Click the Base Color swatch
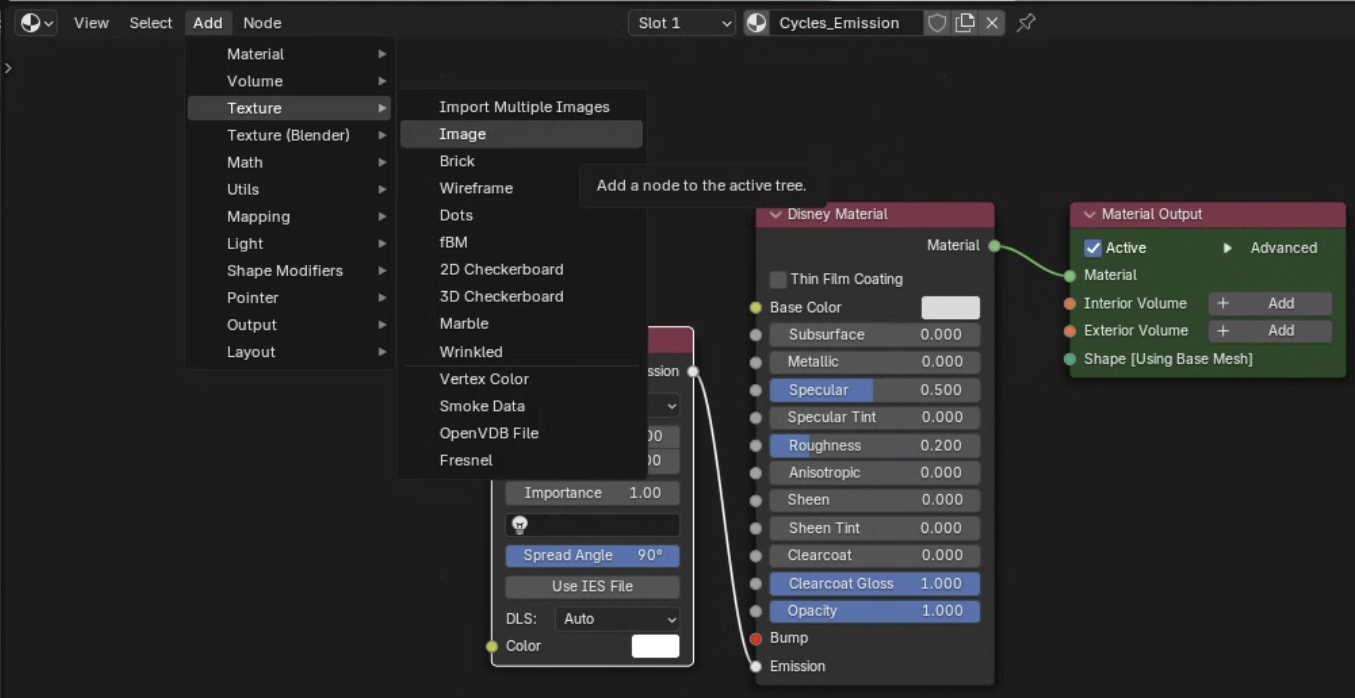Screen dimensions: 1355x698 [x=950, y=308]
